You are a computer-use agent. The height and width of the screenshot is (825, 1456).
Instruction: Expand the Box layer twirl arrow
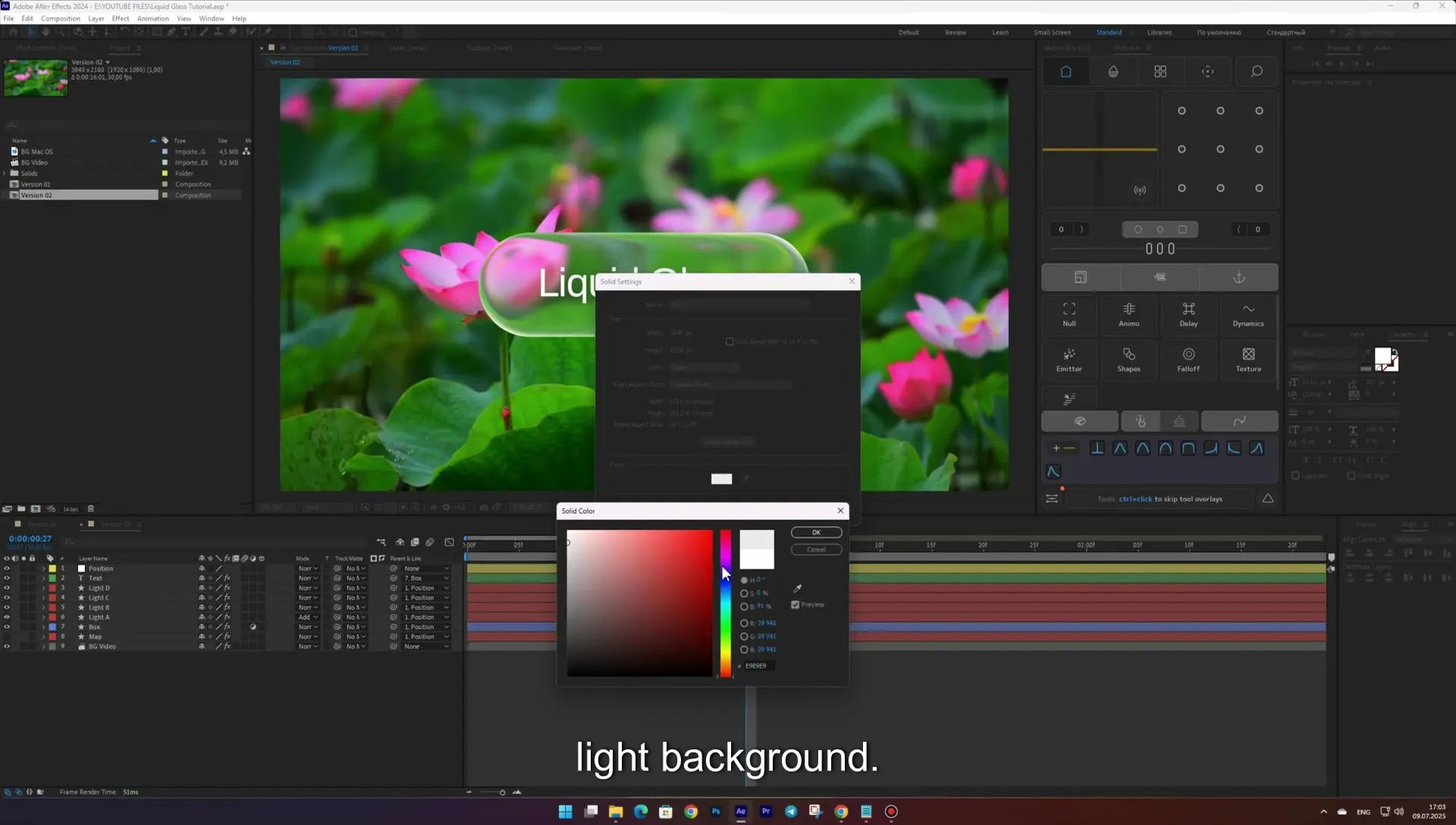tap(43, 627)
